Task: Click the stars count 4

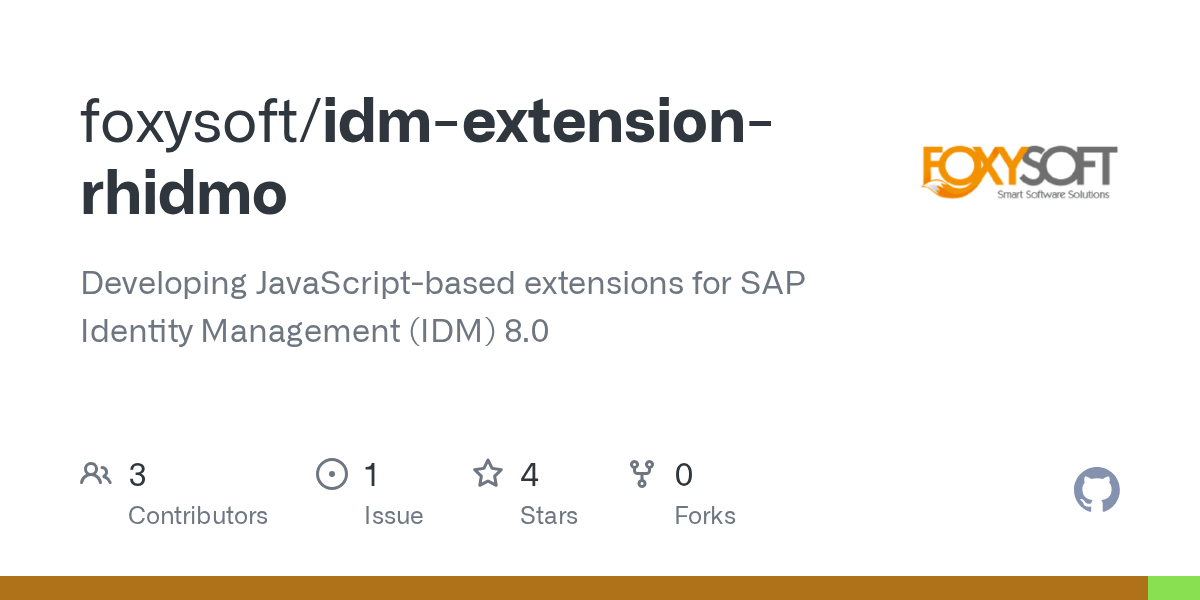Action: 529,475
